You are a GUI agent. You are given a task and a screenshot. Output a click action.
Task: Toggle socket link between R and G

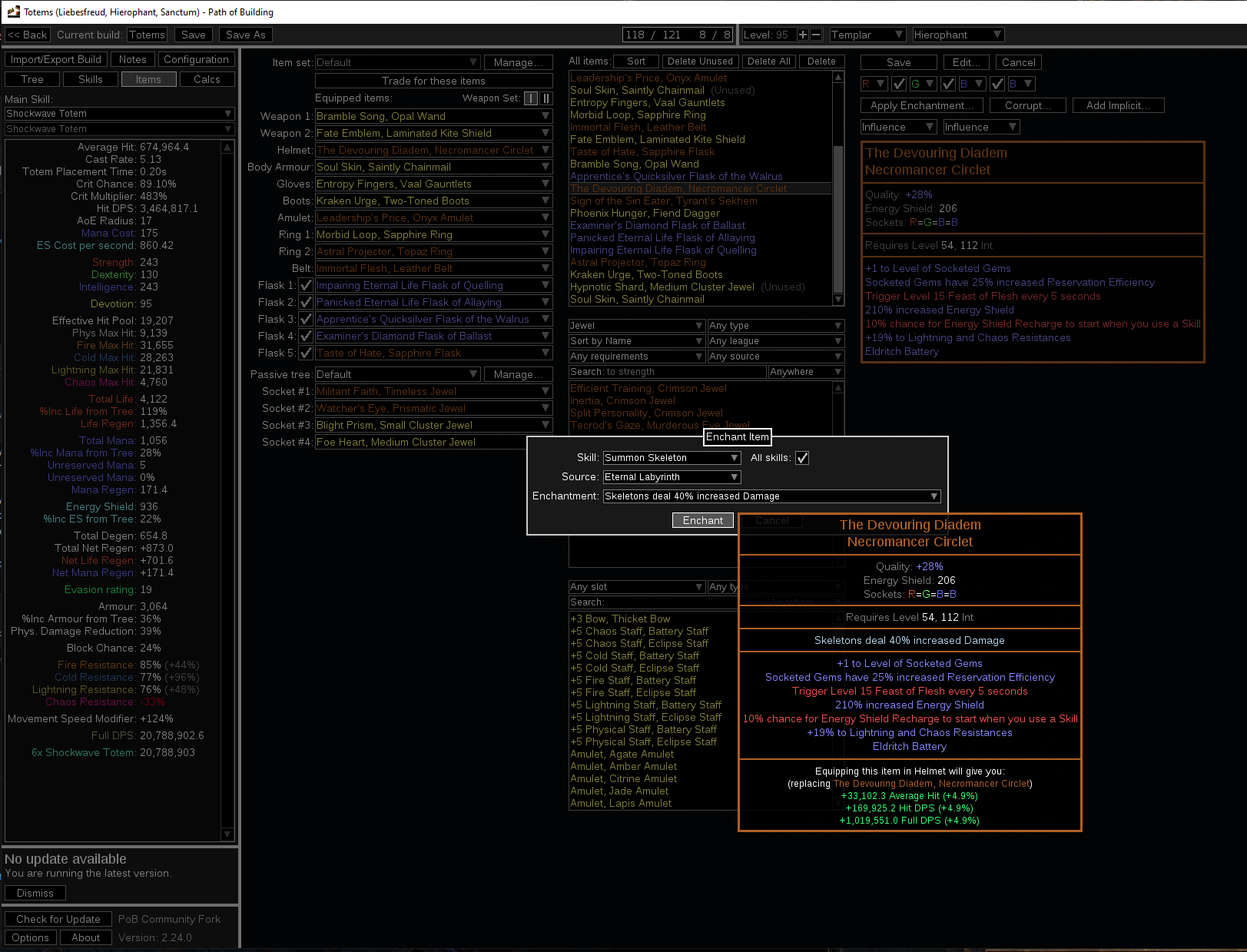pos(898,84)
